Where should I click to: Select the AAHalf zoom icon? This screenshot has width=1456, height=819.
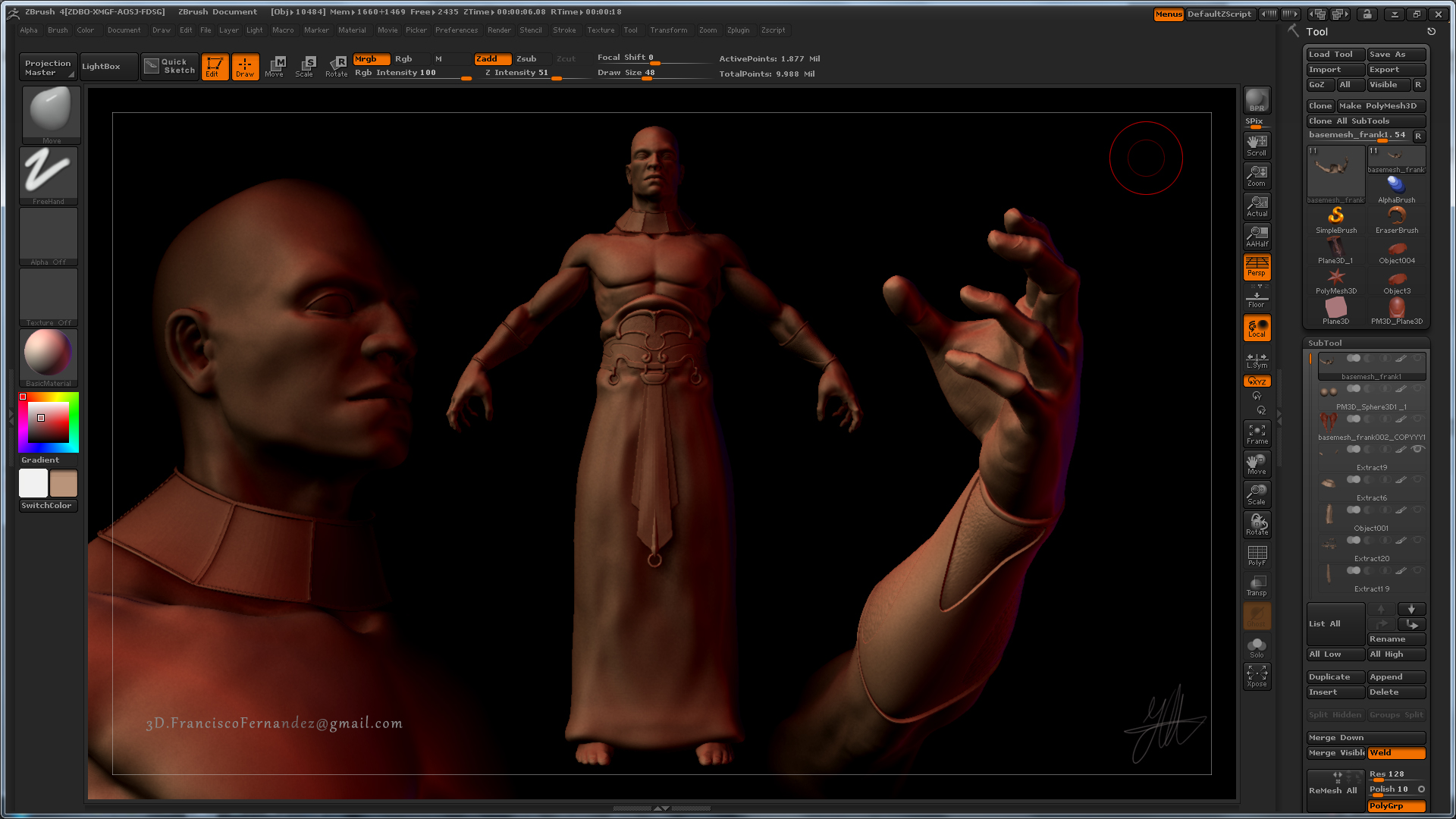(x=1257, y=237)
